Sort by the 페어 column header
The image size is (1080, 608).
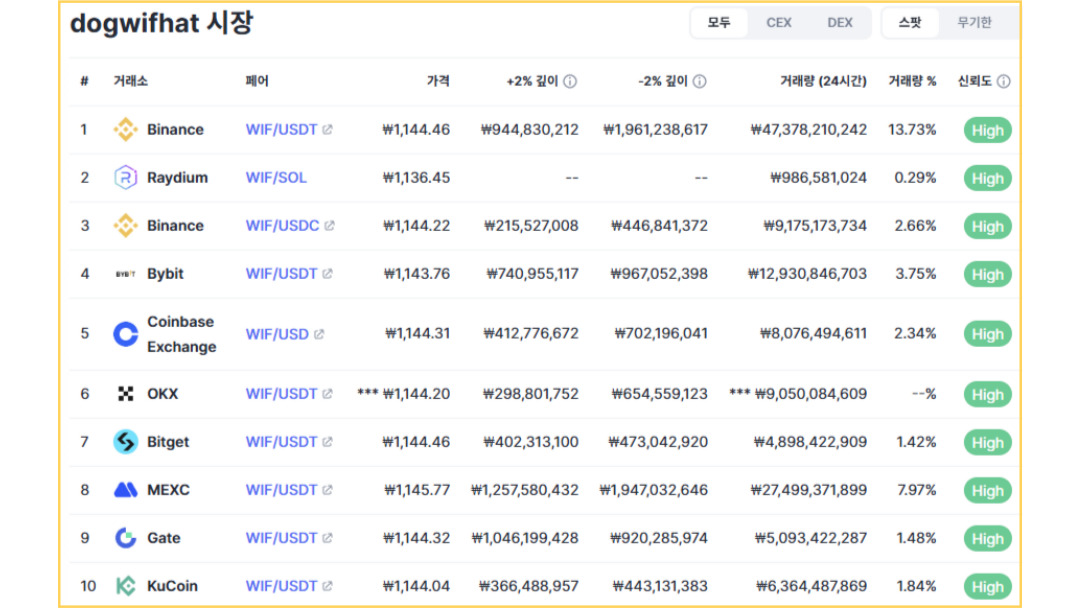coord(257,81)
